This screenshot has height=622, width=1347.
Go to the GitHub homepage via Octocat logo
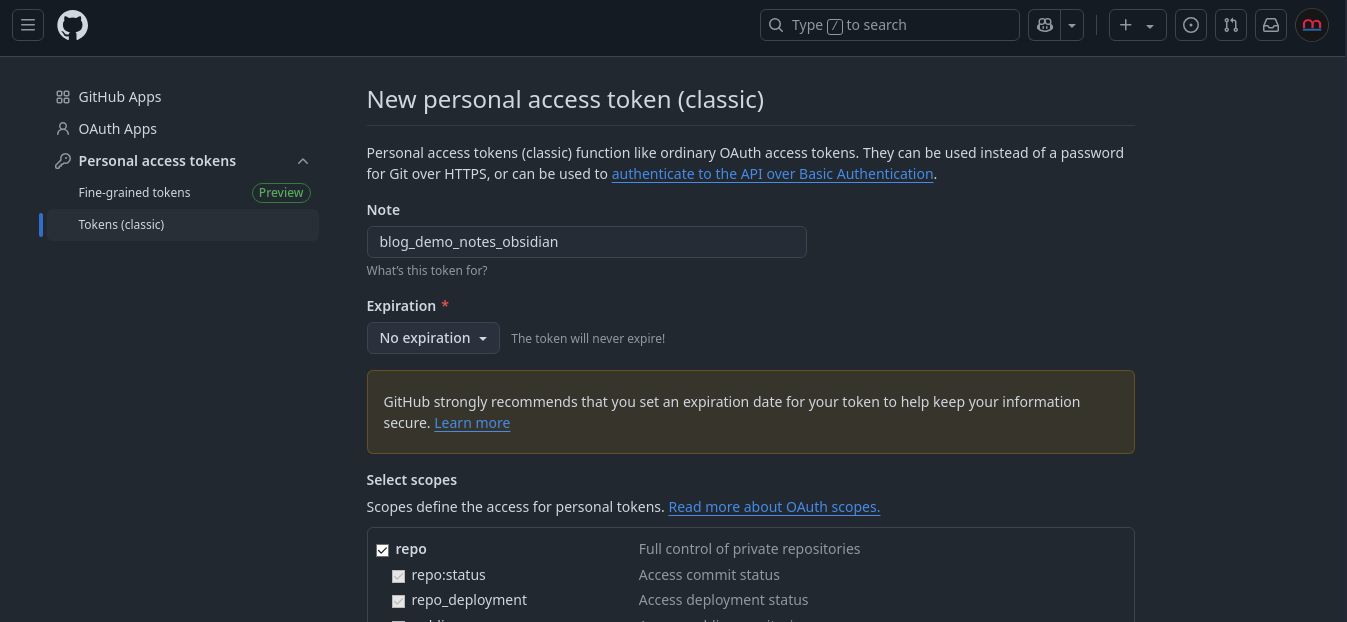pos(73,25)
